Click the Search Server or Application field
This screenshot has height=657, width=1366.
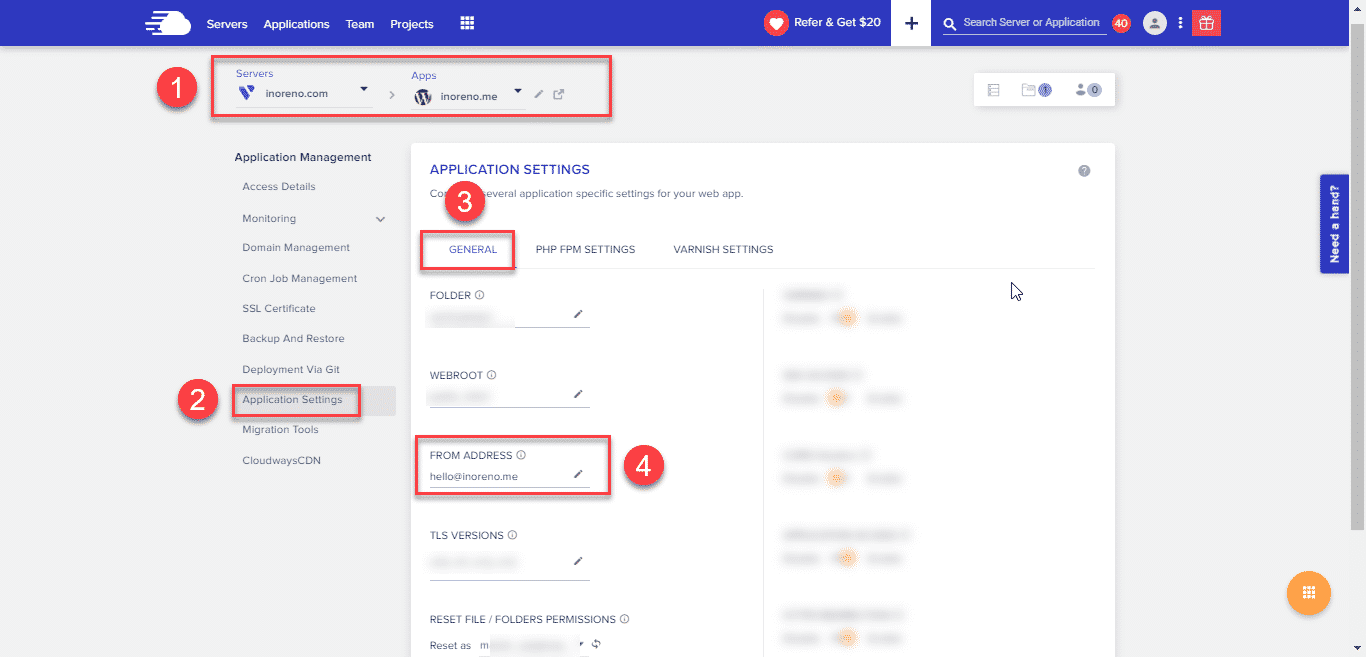[x=1030, y=22]
